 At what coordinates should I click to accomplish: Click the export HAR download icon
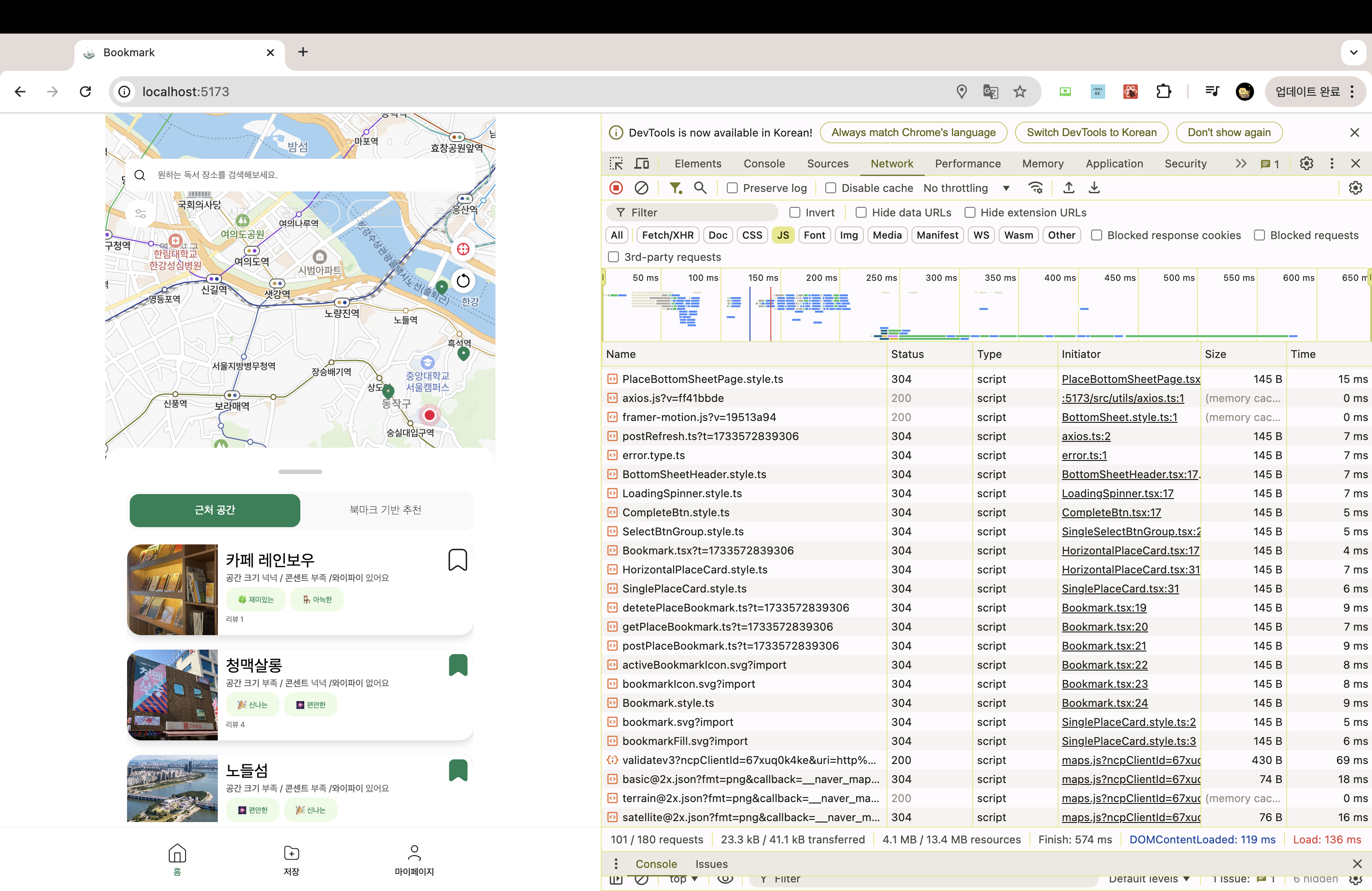(x=1093, y=188)
